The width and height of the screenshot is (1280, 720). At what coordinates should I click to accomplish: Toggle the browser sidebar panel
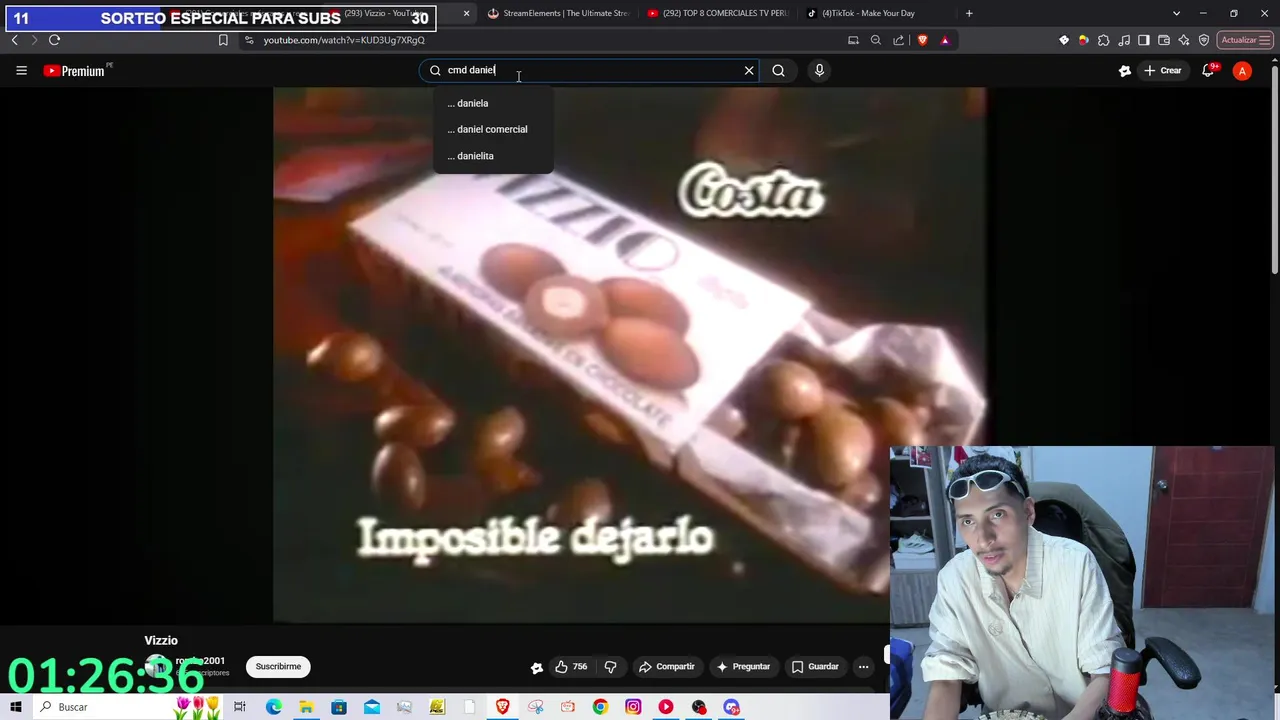click(x=1144, y=40)
